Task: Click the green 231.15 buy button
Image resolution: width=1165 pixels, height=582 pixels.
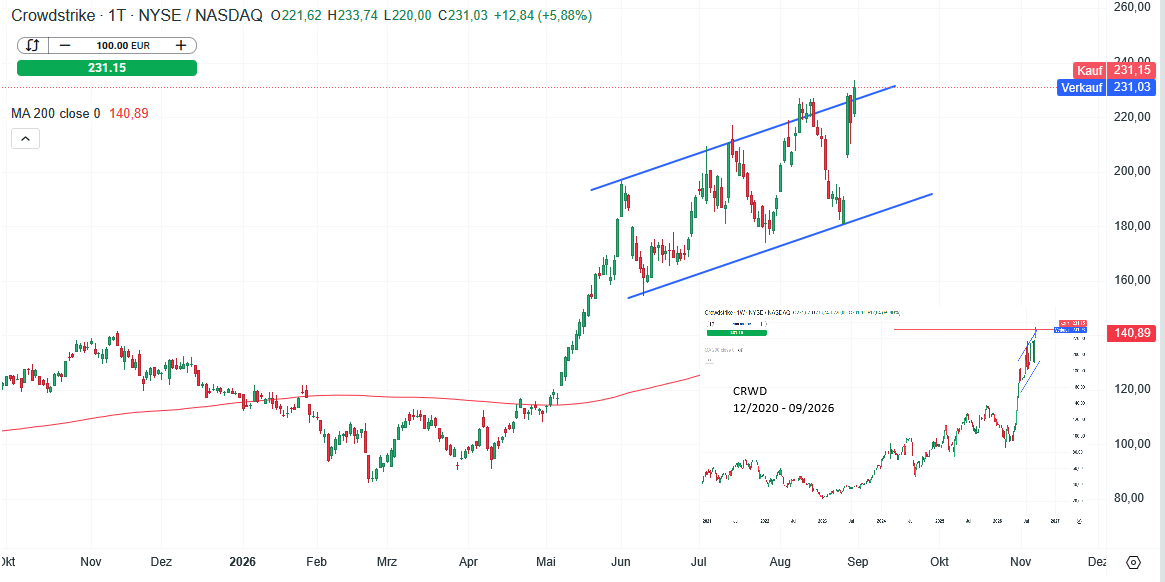Action: click(x=107, y=68)
